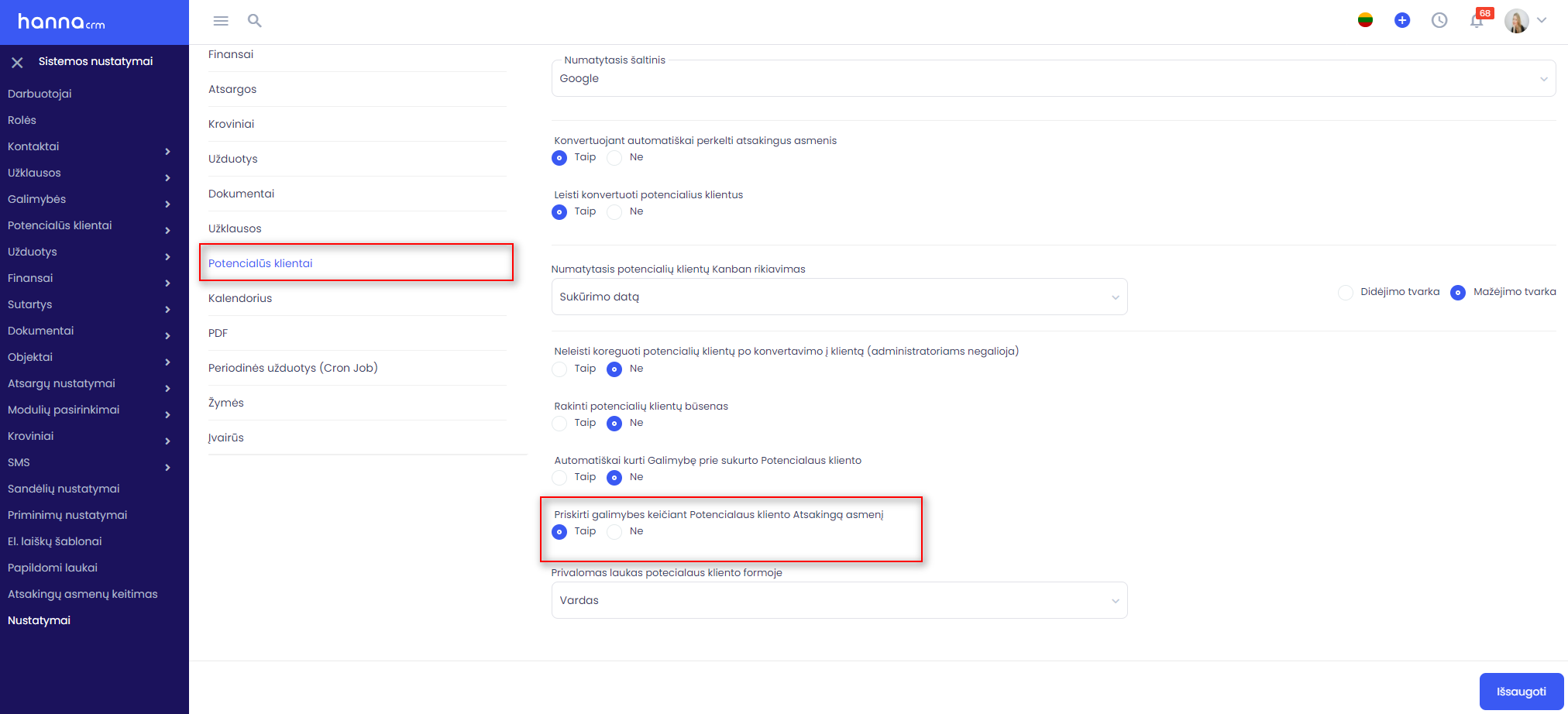
Task: Open Kanban rikiavimas Sukūrimo datą dropdown
Action: (x=839, y=297)
